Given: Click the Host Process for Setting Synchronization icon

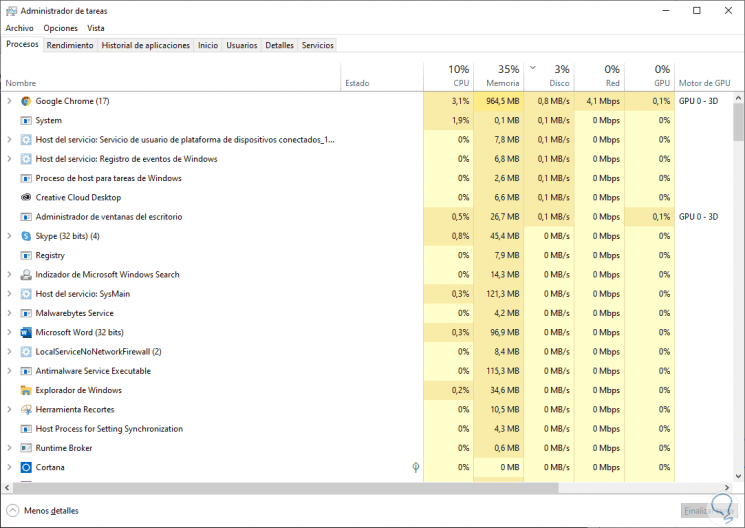Looking at the screenshot, I should pos(26,429).
